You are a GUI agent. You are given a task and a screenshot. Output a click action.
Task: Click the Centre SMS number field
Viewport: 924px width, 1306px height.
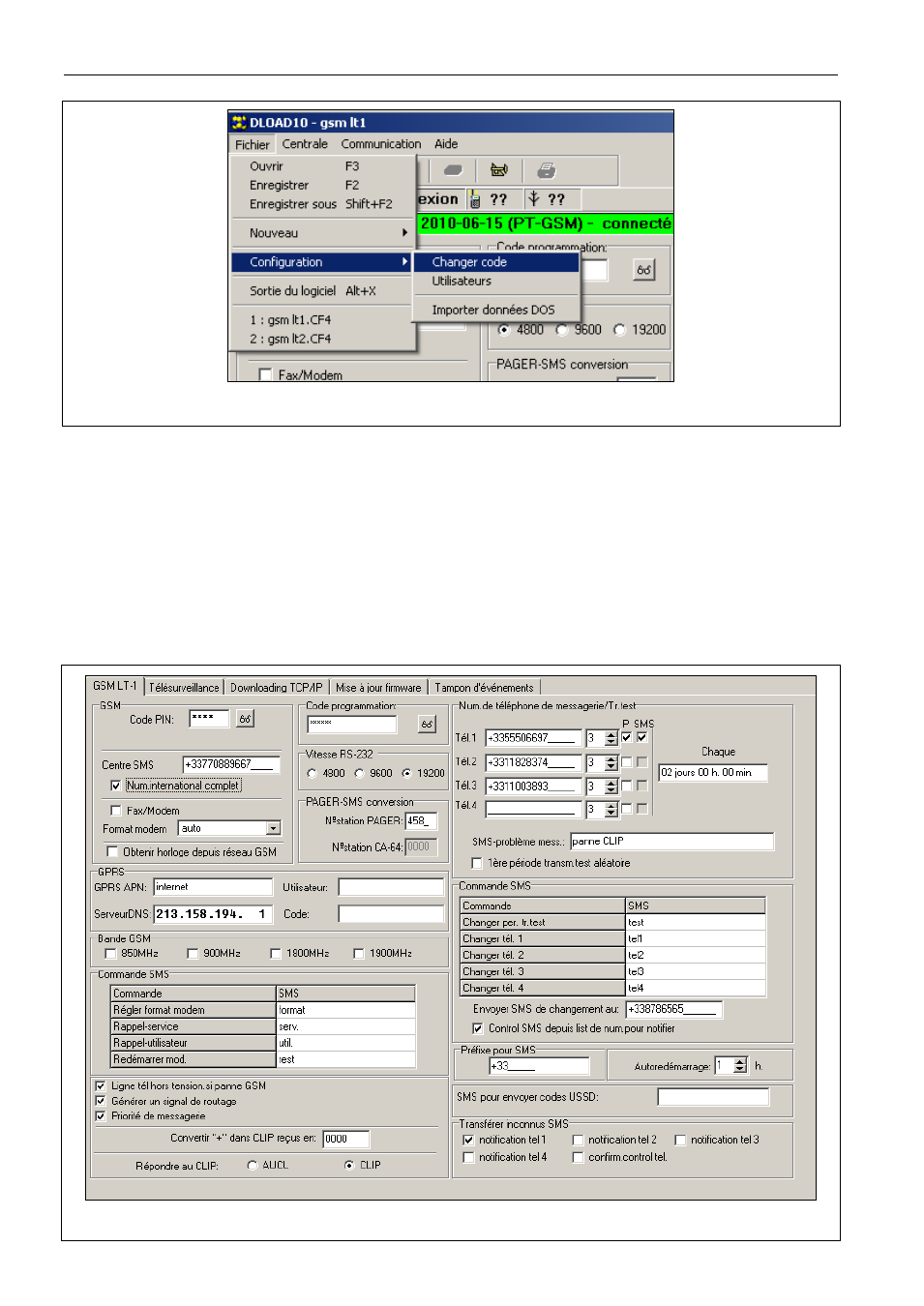point(231,764)
